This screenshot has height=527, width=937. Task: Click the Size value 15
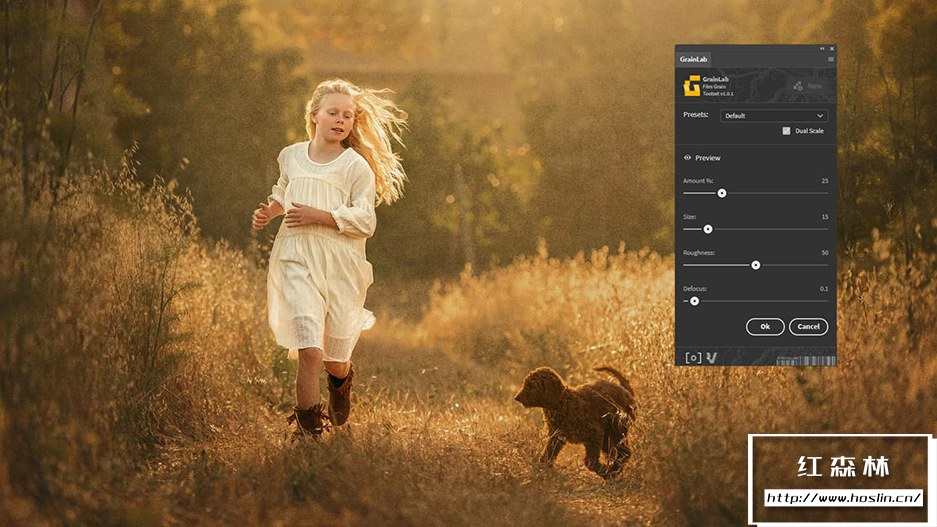pos(825,216)
